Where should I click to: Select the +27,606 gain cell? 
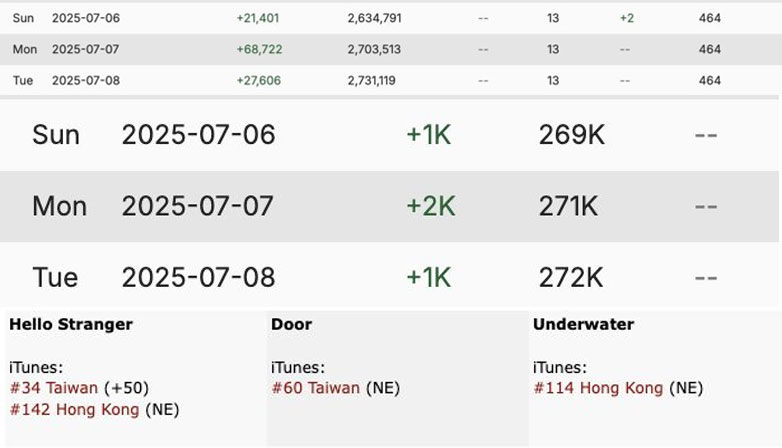point(258,80)
